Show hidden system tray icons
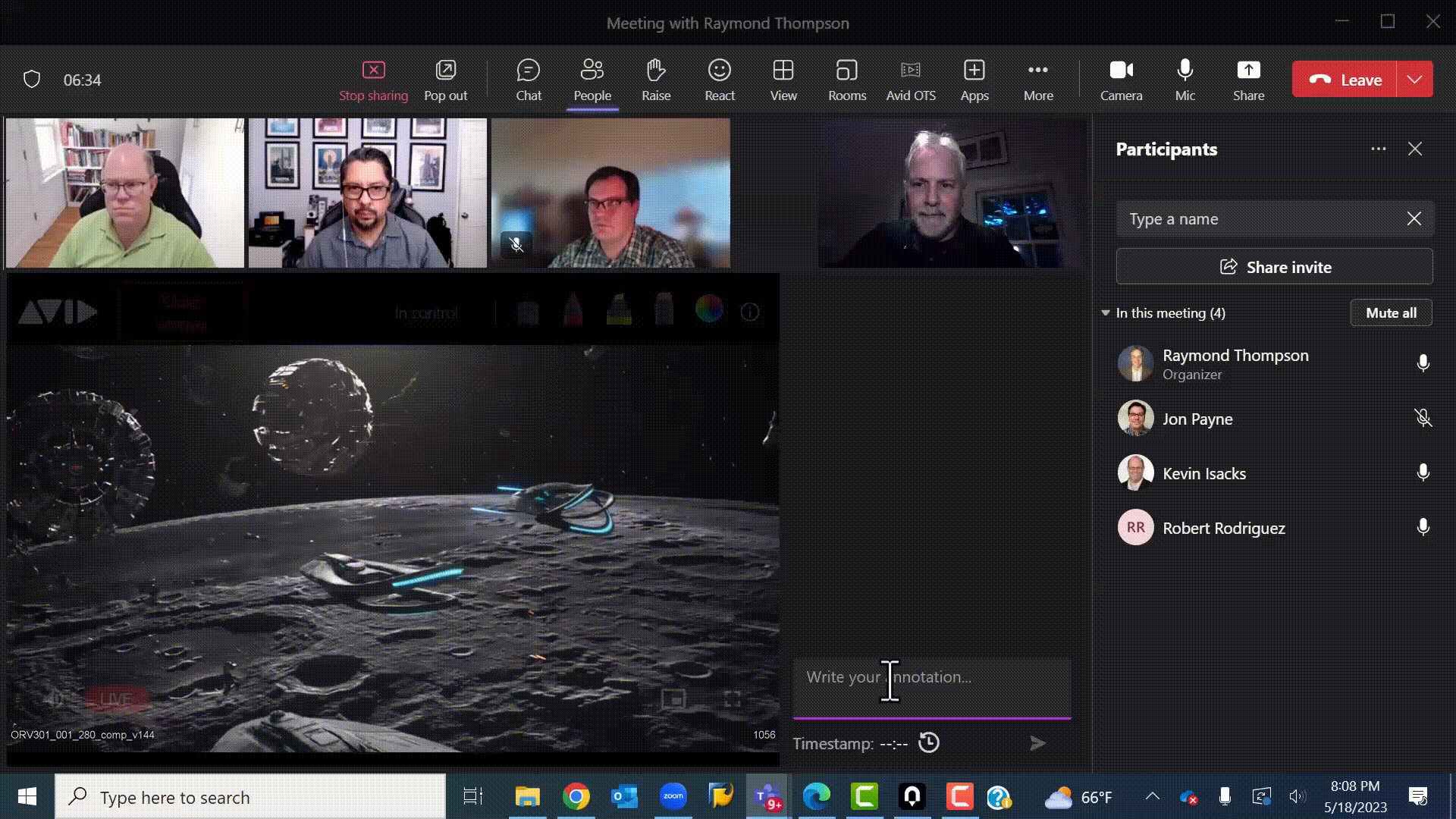The height and width of the screenshot is (819, 1456). (1153, 796)
